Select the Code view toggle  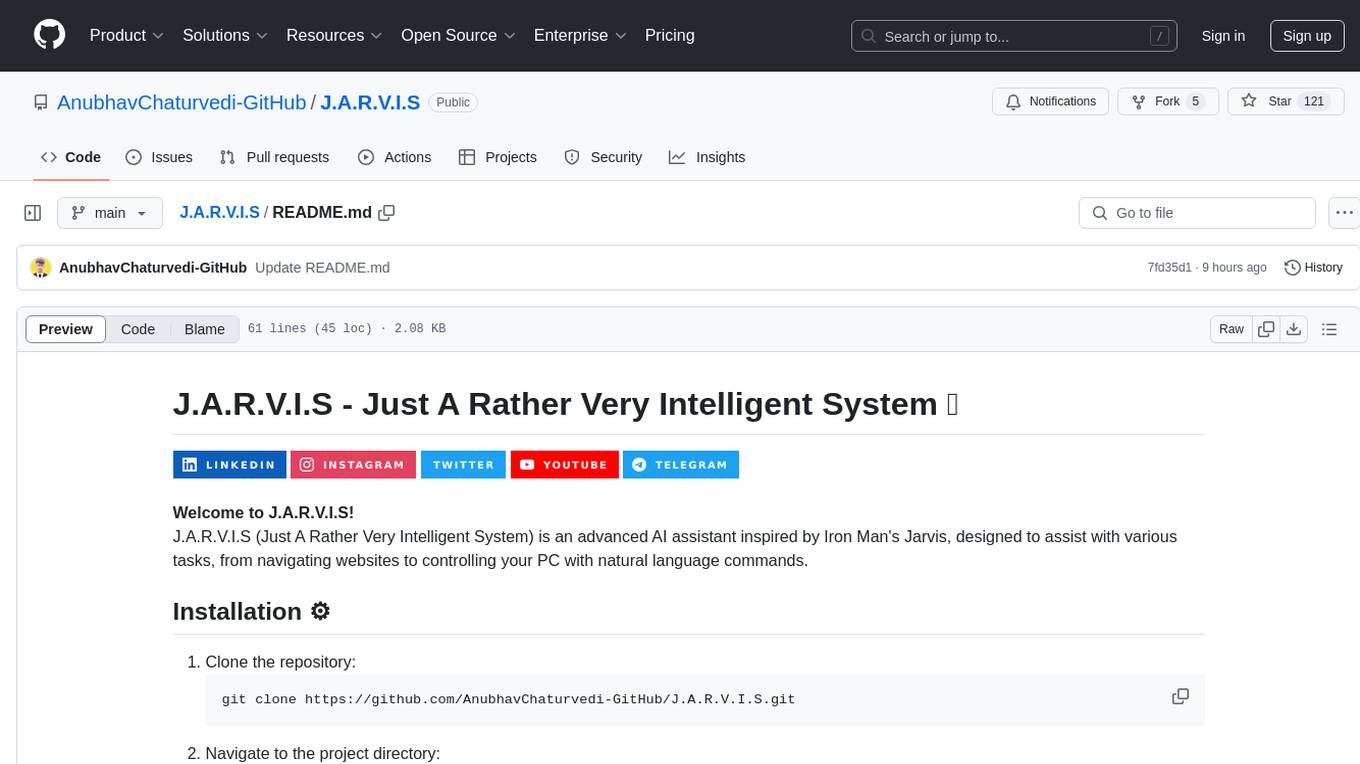click(x=138, y=329)
